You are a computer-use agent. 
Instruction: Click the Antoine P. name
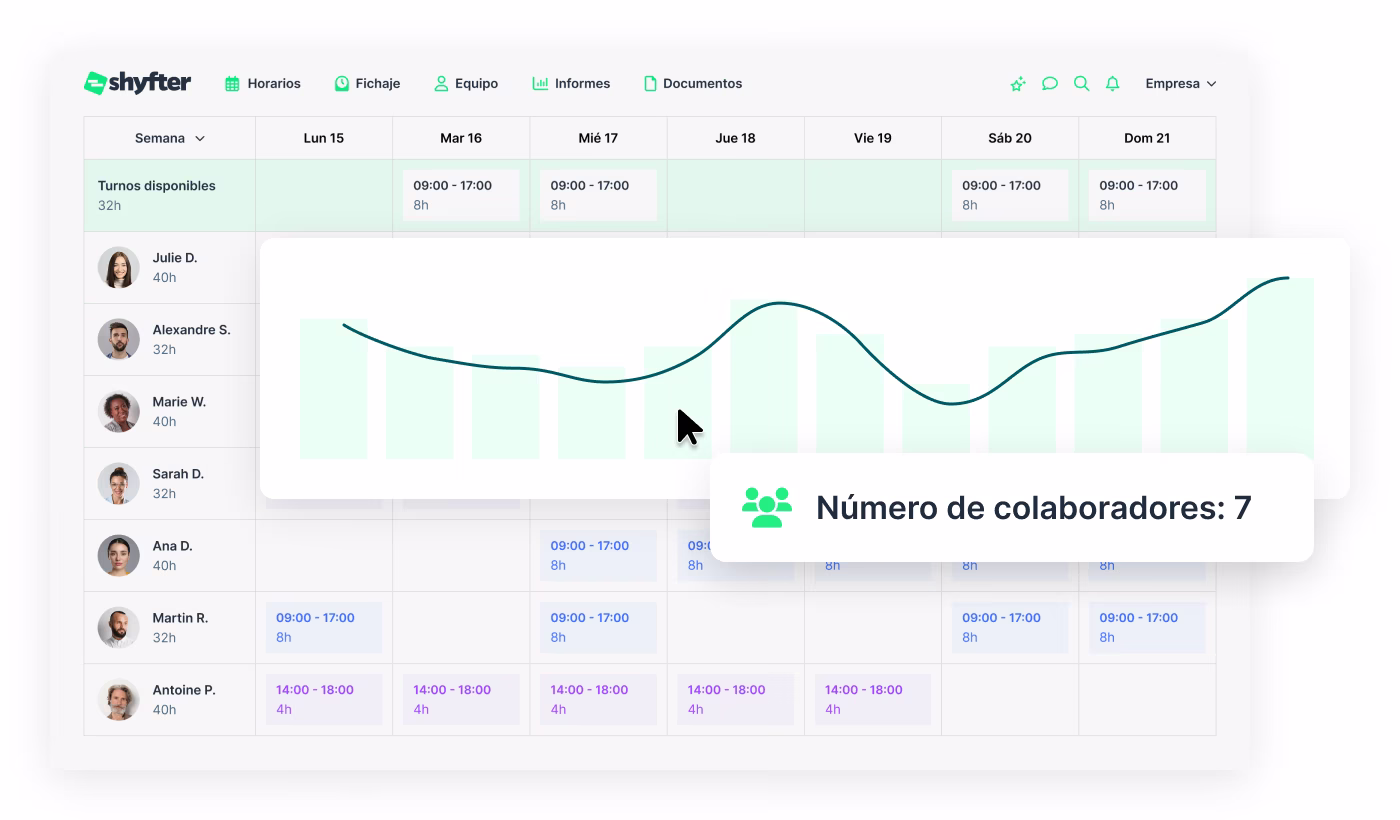184,690
